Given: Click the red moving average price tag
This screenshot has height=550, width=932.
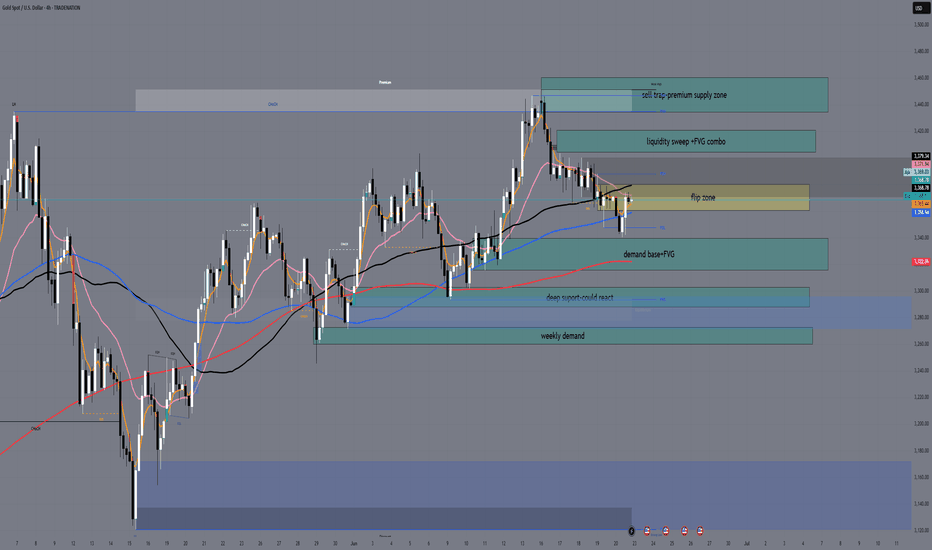Looking at the screenshot, I should click(921, 262).
